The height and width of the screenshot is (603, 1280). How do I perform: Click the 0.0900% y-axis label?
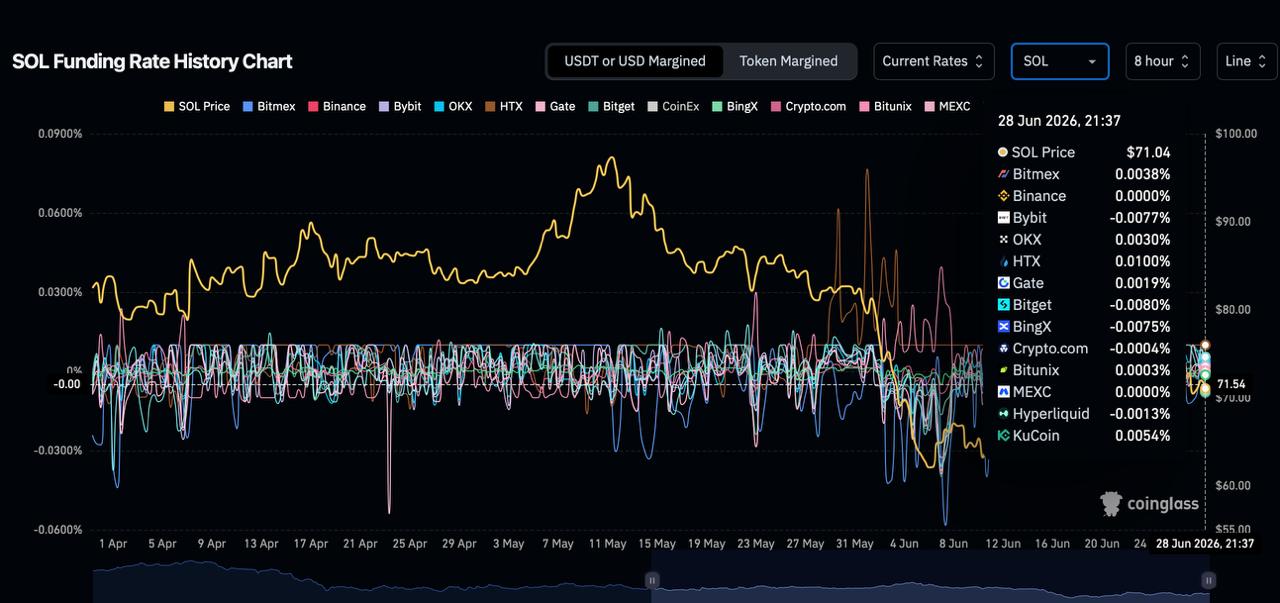coord(60,134)
